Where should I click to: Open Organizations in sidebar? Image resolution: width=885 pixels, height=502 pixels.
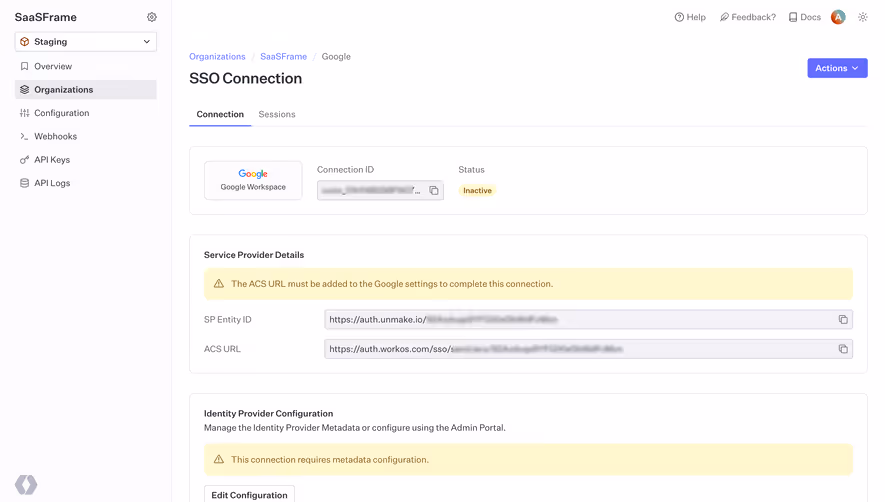86,90
